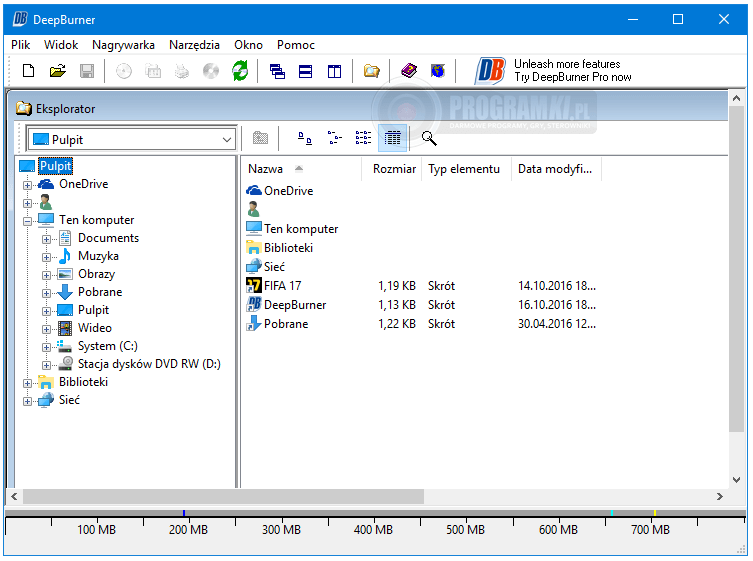The height and width of the screenshot is (561, 753).
Task: Click the Tile horizontally icon
Action: point(305,72)
